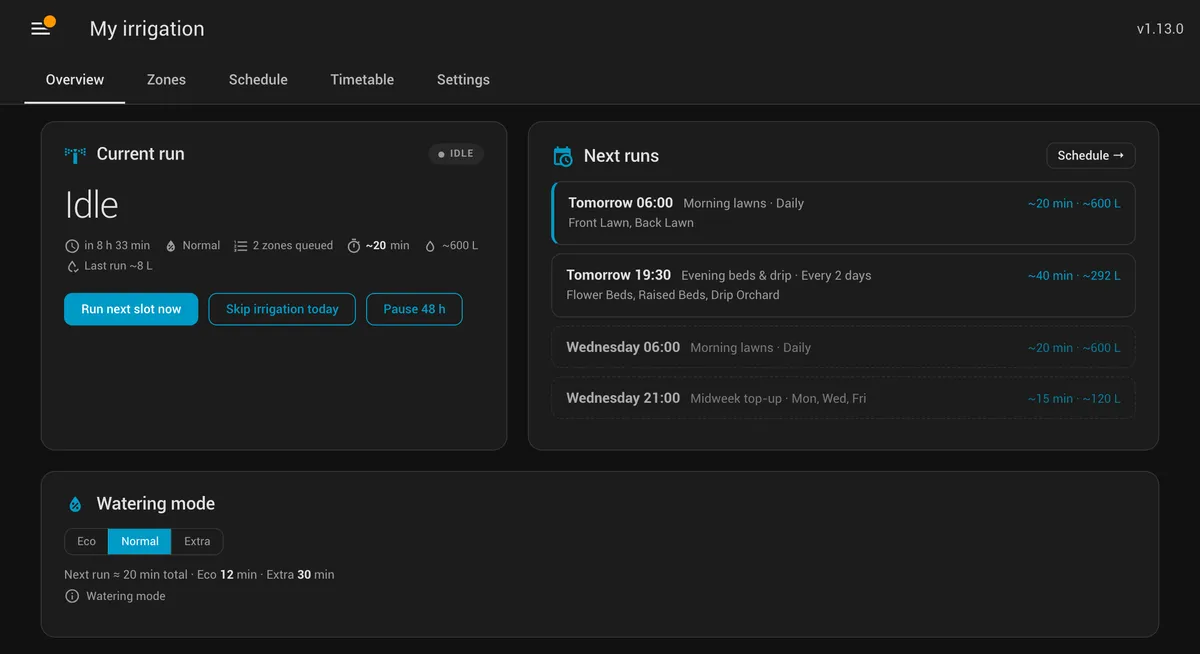This screenshot has width=1200, height=654.
Task: Select Eco watering mode
Action: point(87,541)
